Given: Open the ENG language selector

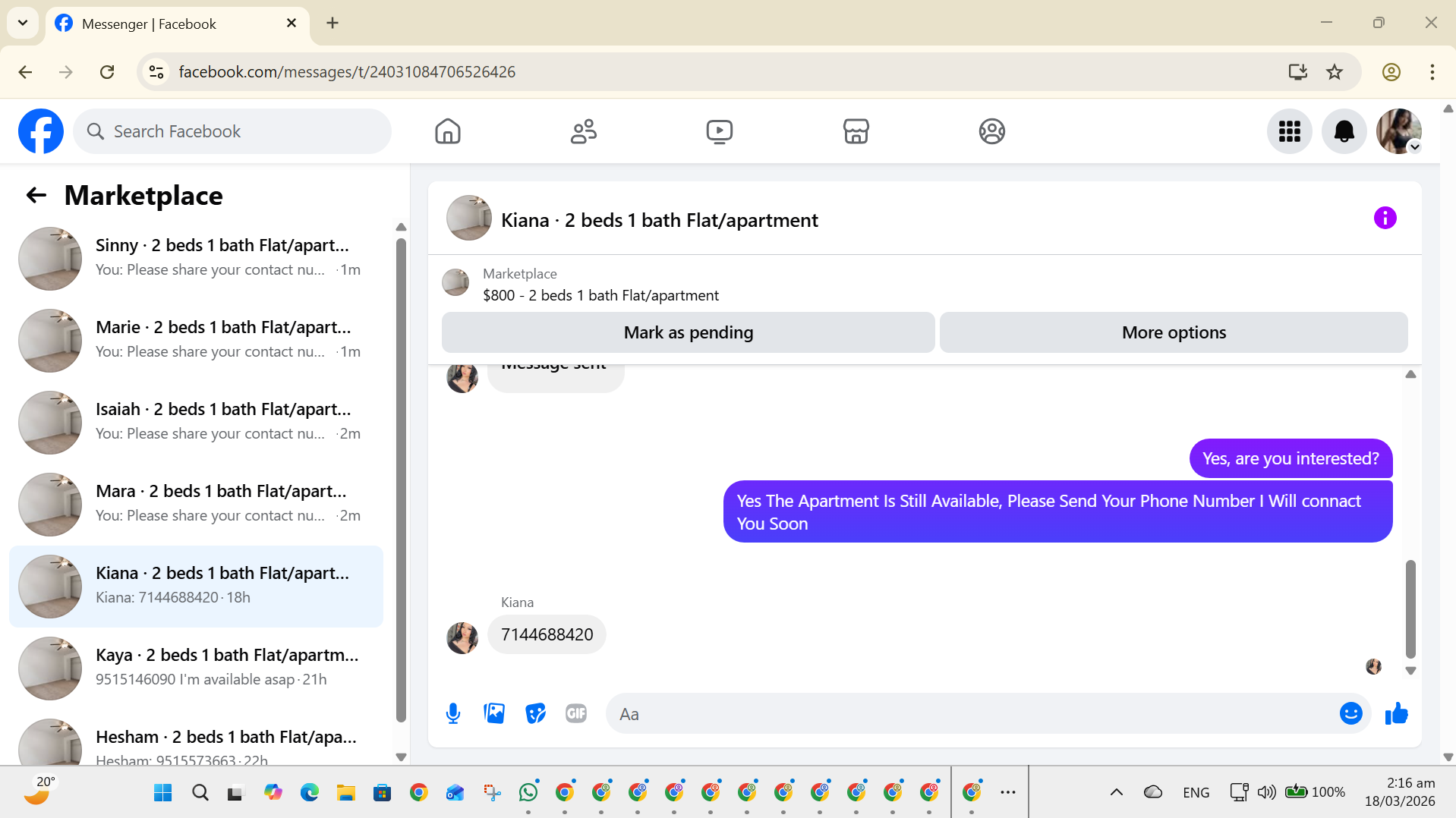Looking at the screenshot, I should click(x=1196, y=792).
